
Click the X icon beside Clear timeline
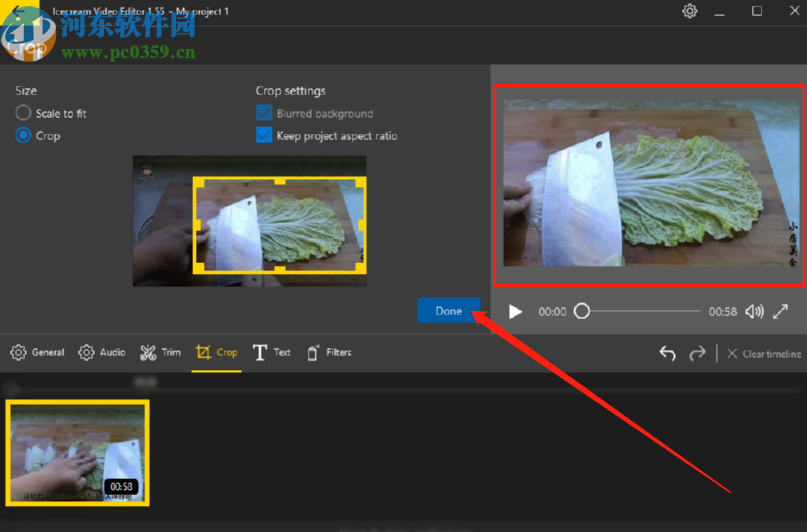point(732,353)
